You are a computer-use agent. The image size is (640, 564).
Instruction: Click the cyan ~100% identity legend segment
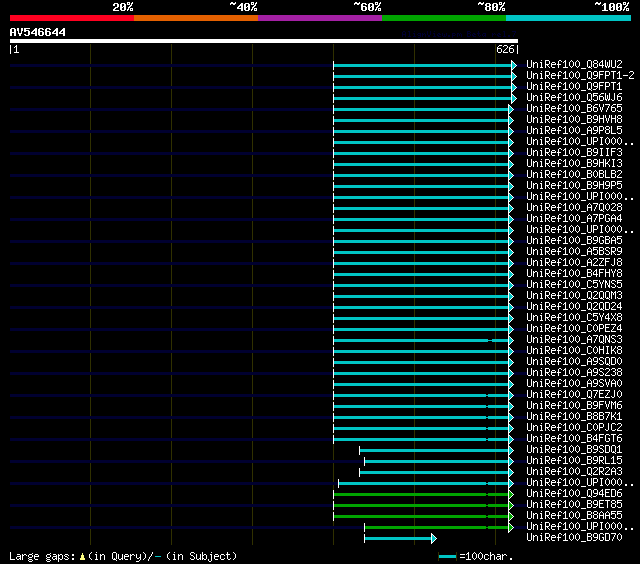569,18
